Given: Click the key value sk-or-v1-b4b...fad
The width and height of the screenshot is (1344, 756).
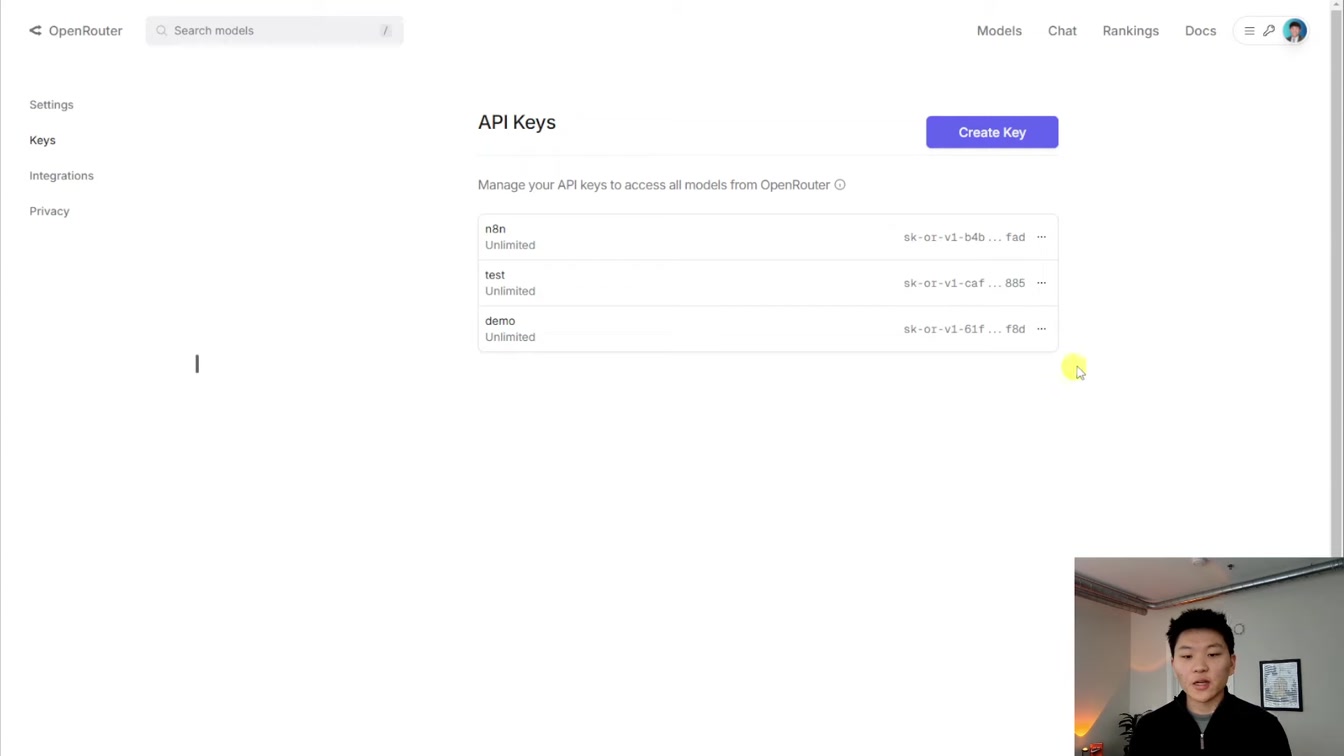Looking at the screenshot, I should pos(964,237).
